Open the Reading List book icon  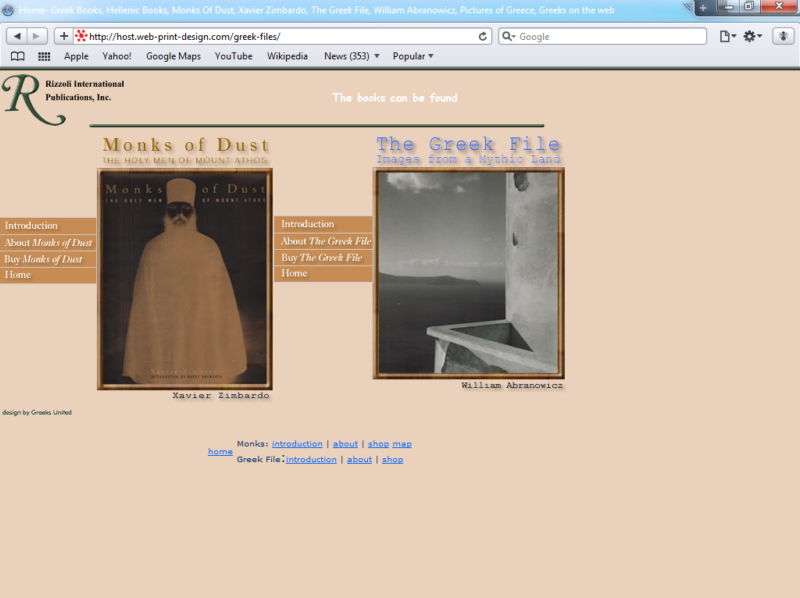pyautogui.click(x=18, y=56)
